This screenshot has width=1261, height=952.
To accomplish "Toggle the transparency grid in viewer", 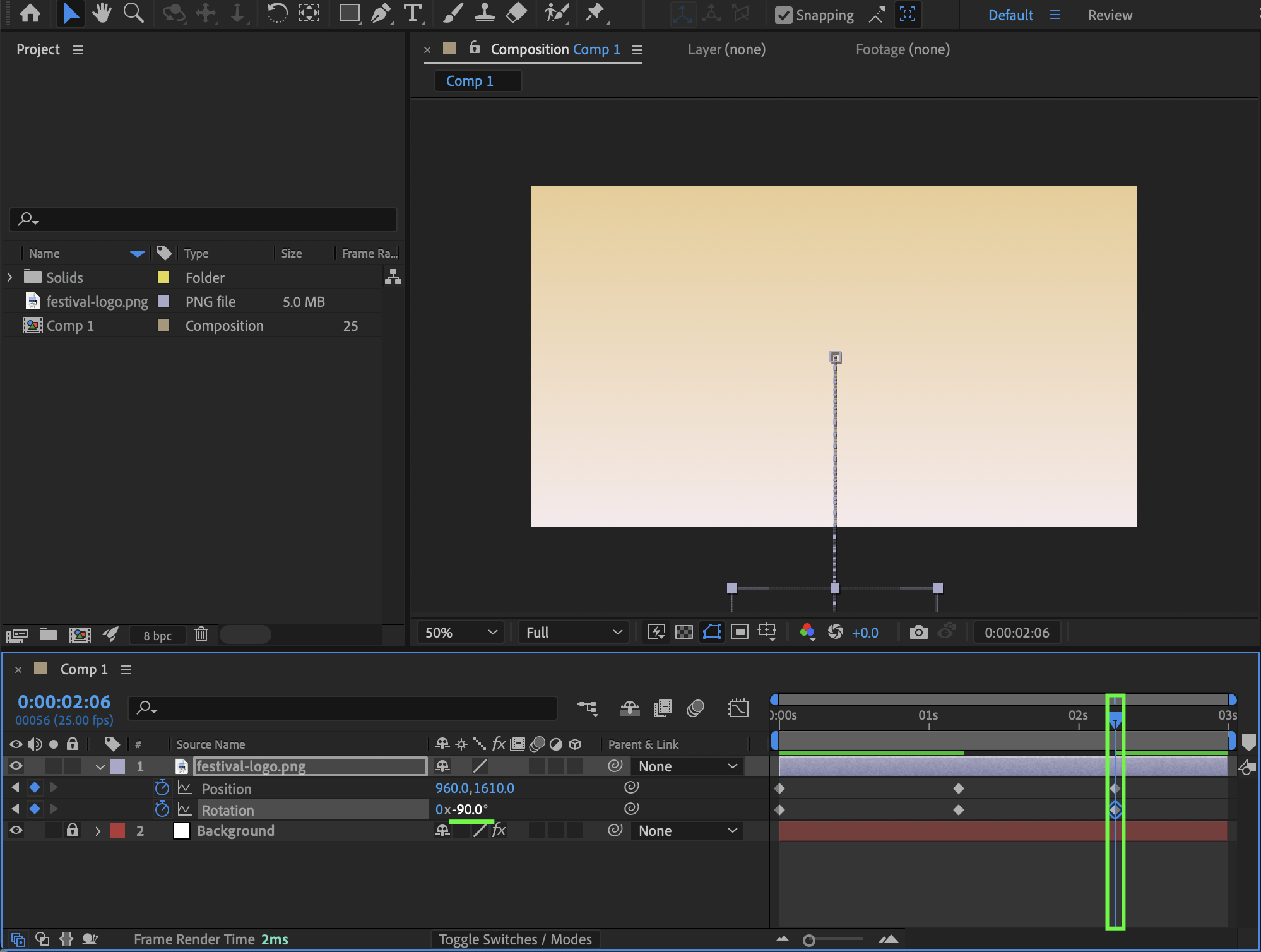I will (684, 632).
